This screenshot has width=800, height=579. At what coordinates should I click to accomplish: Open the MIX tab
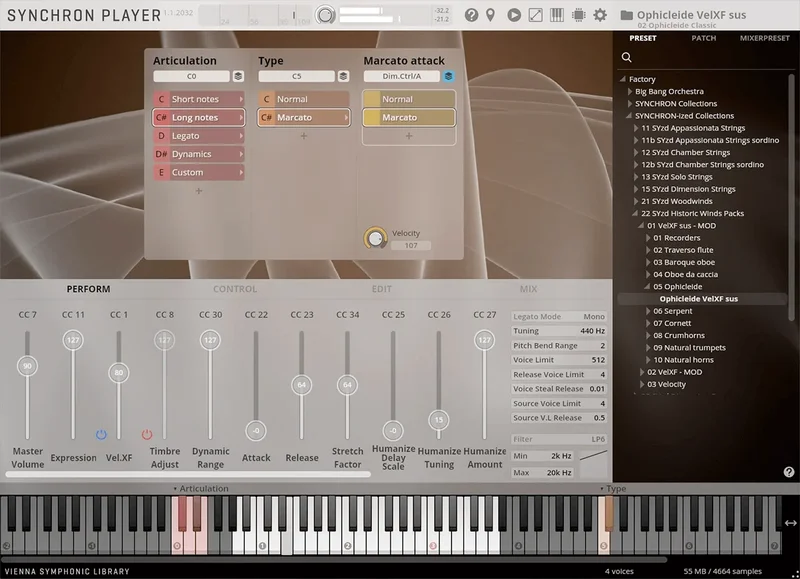click(528, 289)
